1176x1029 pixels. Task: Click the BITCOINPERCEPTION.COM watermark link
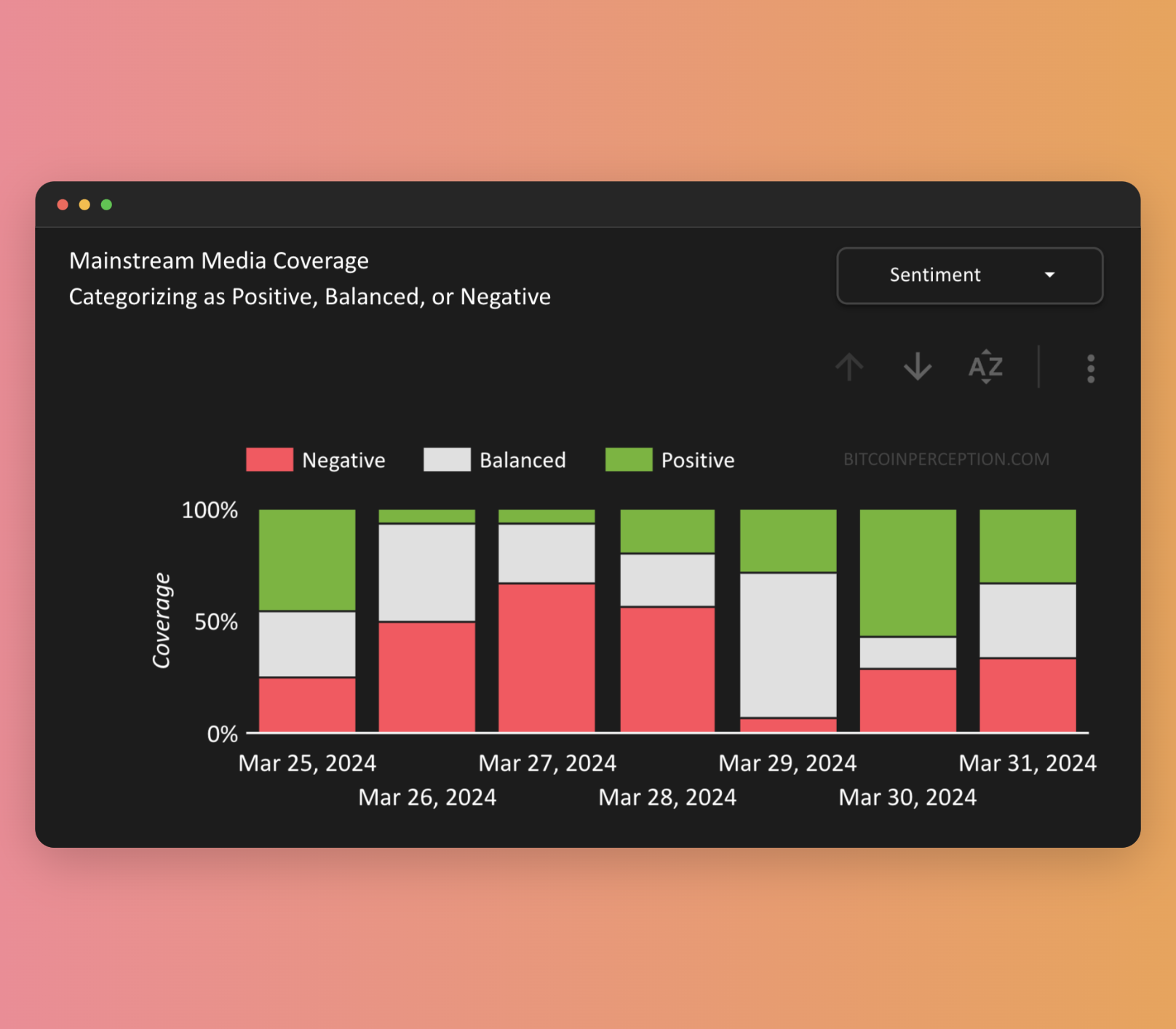[946, 459]
